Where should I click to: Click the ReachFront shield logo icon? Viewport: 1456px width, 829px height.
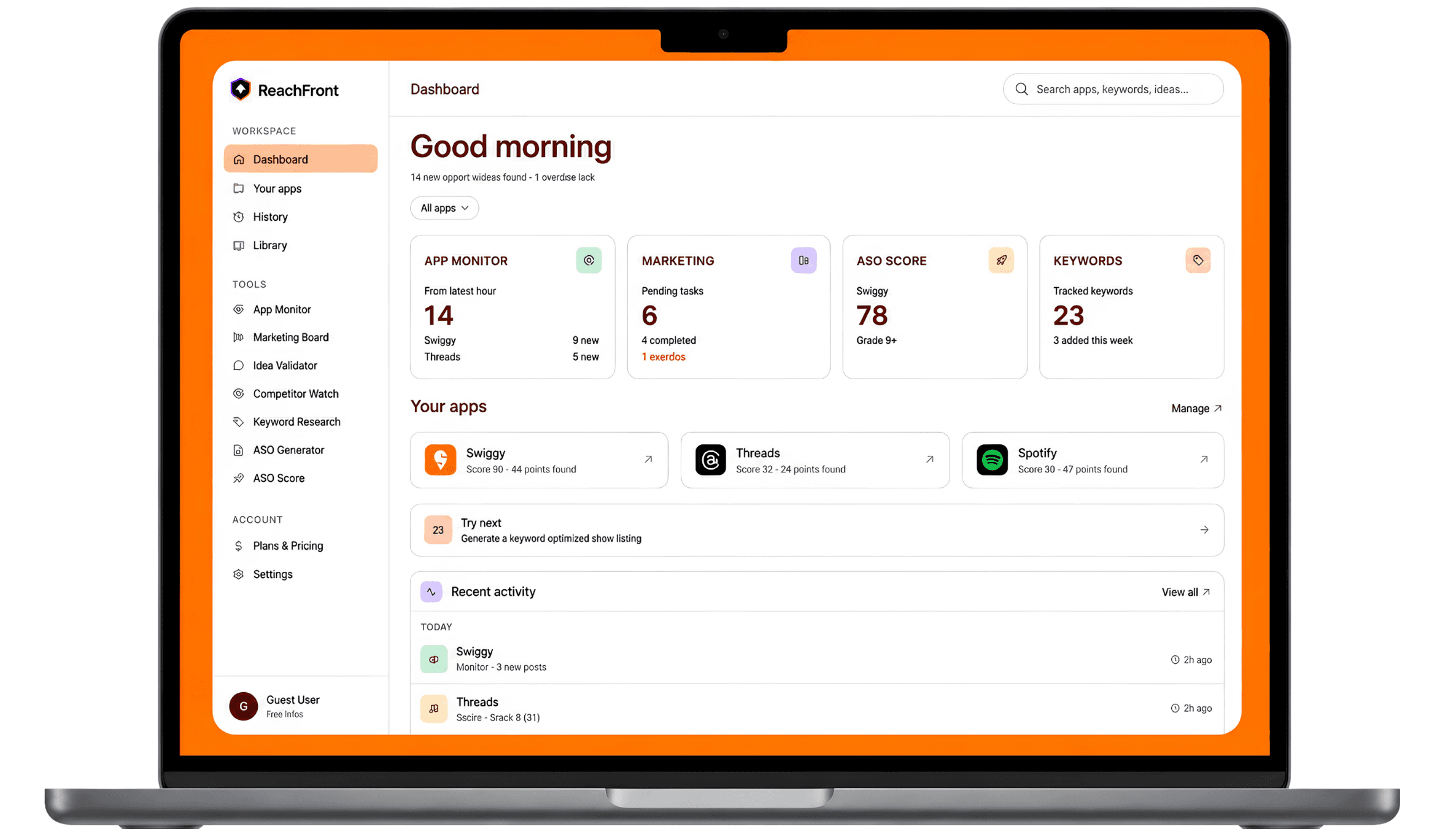240,89
